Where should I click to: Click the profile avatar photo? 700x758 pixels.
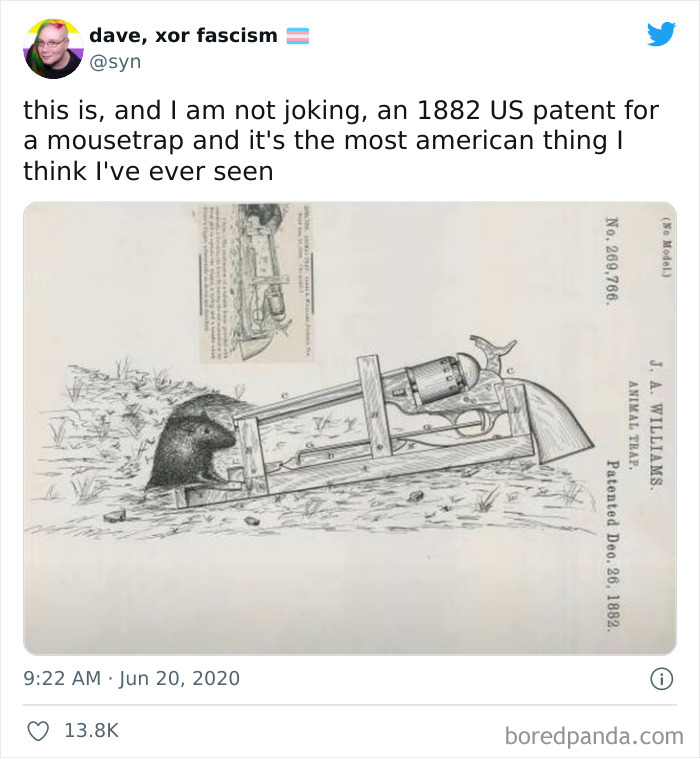tap(53, 48)
